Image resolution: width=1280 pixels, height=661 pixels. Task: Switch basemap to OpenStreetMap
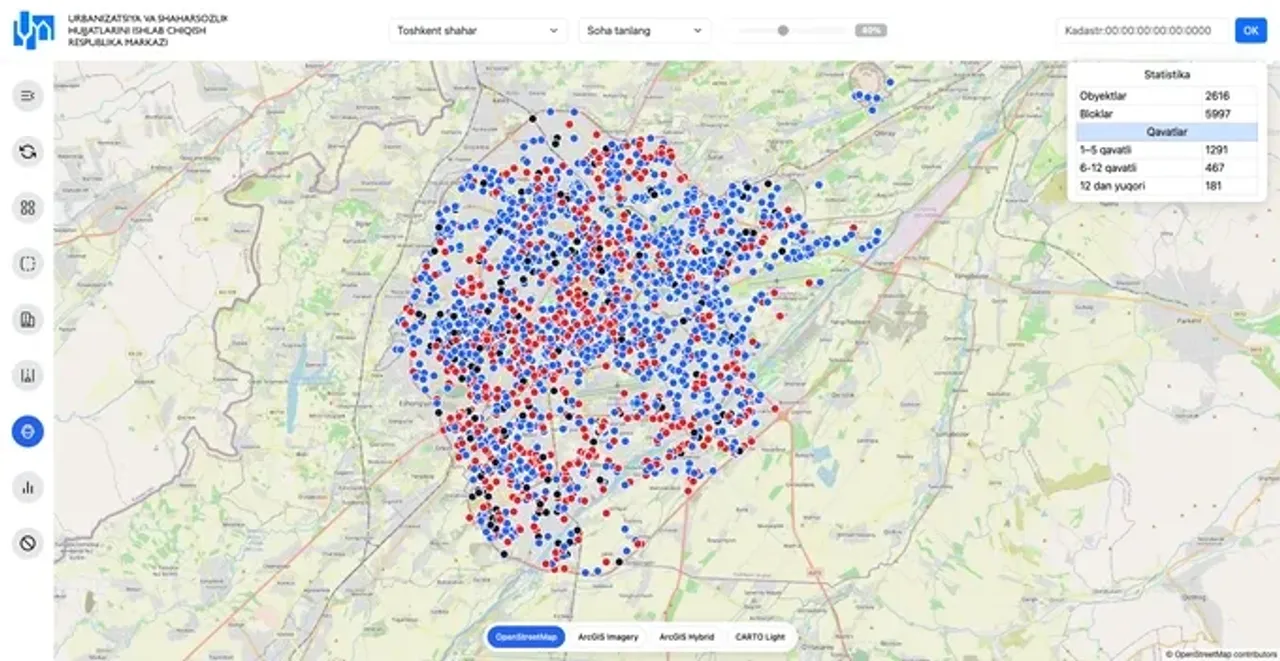click(526, 637)
